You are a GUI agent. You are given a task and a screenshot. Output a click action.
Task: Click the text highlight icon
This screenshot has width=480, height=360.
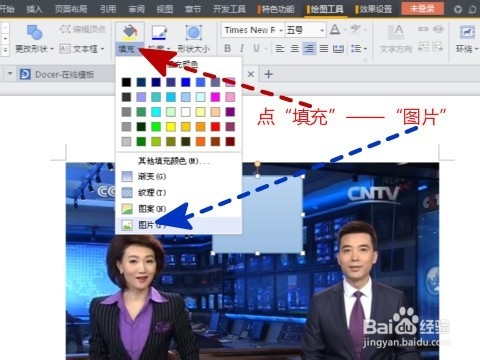tap(355, 29)
